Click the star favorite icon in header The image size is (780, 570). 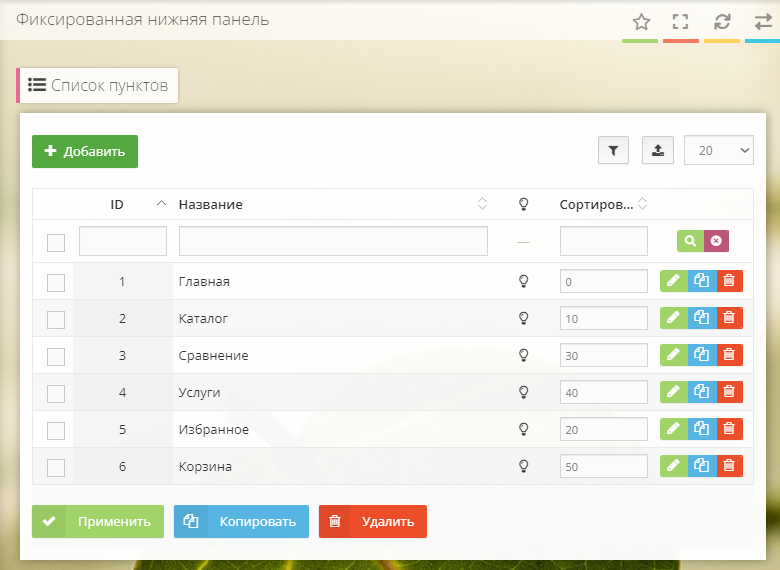point(641,22)
